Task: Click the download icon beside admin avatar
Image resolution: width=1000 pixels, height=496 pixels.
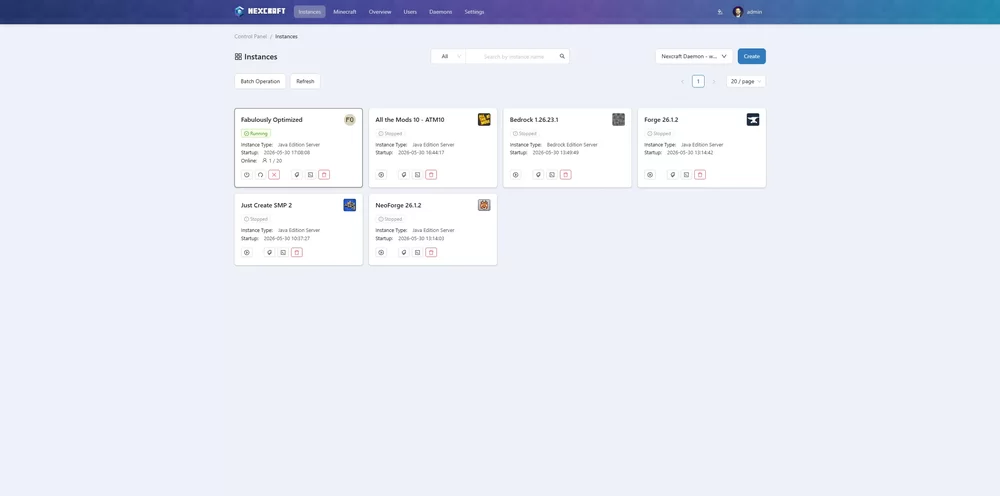Action: tap(720, 11)
